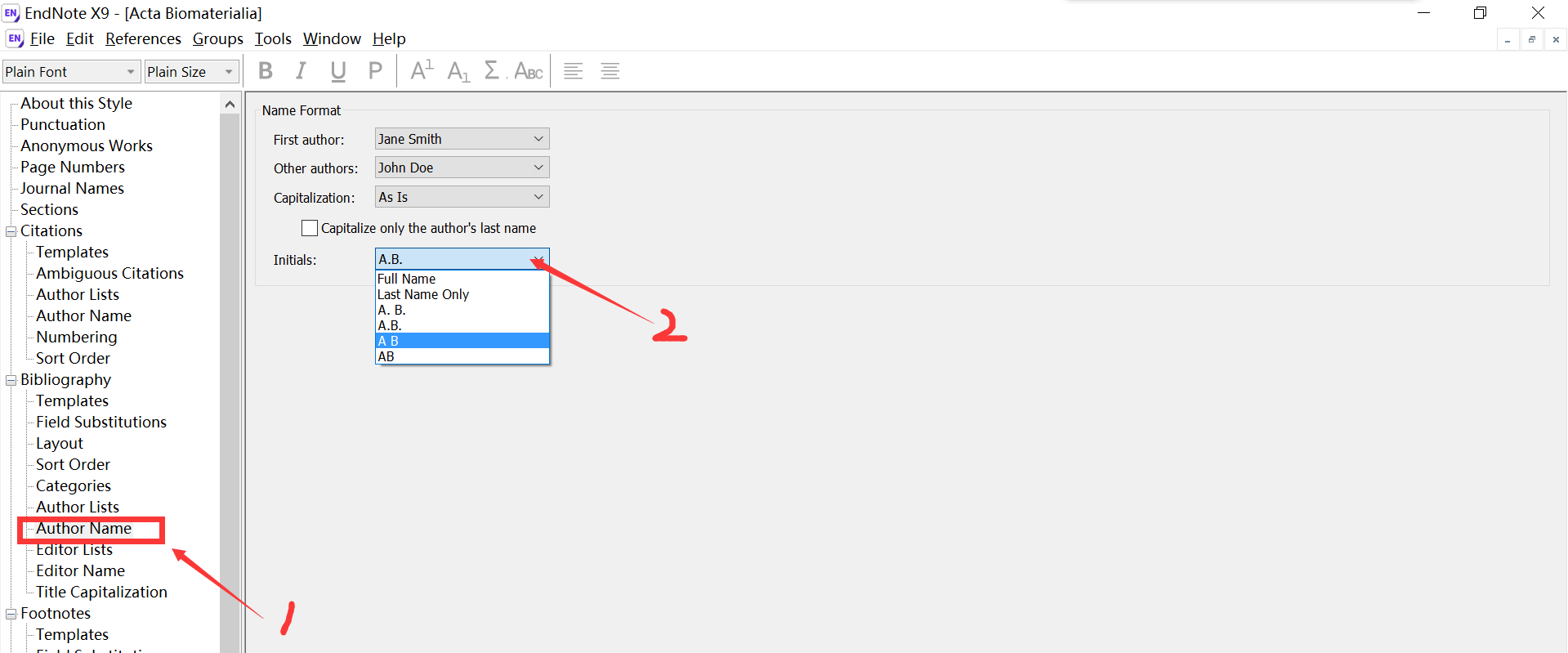Select Author Name under Bibliography
The image size is (1568, 653).
(x=83, y=528)
